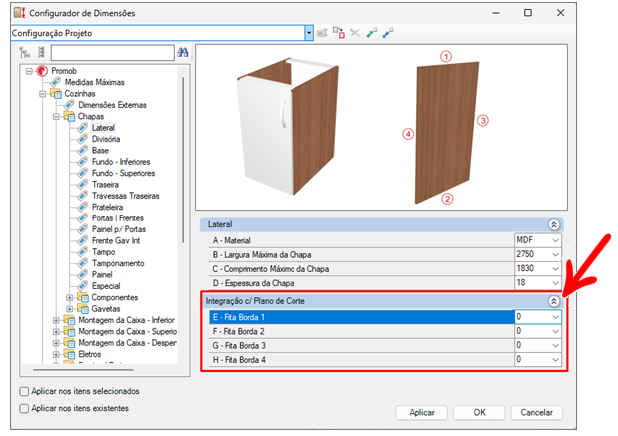Screen dimensions: 618x436
Task: Click the blue arrow export icon
Action: coord(389,32)
